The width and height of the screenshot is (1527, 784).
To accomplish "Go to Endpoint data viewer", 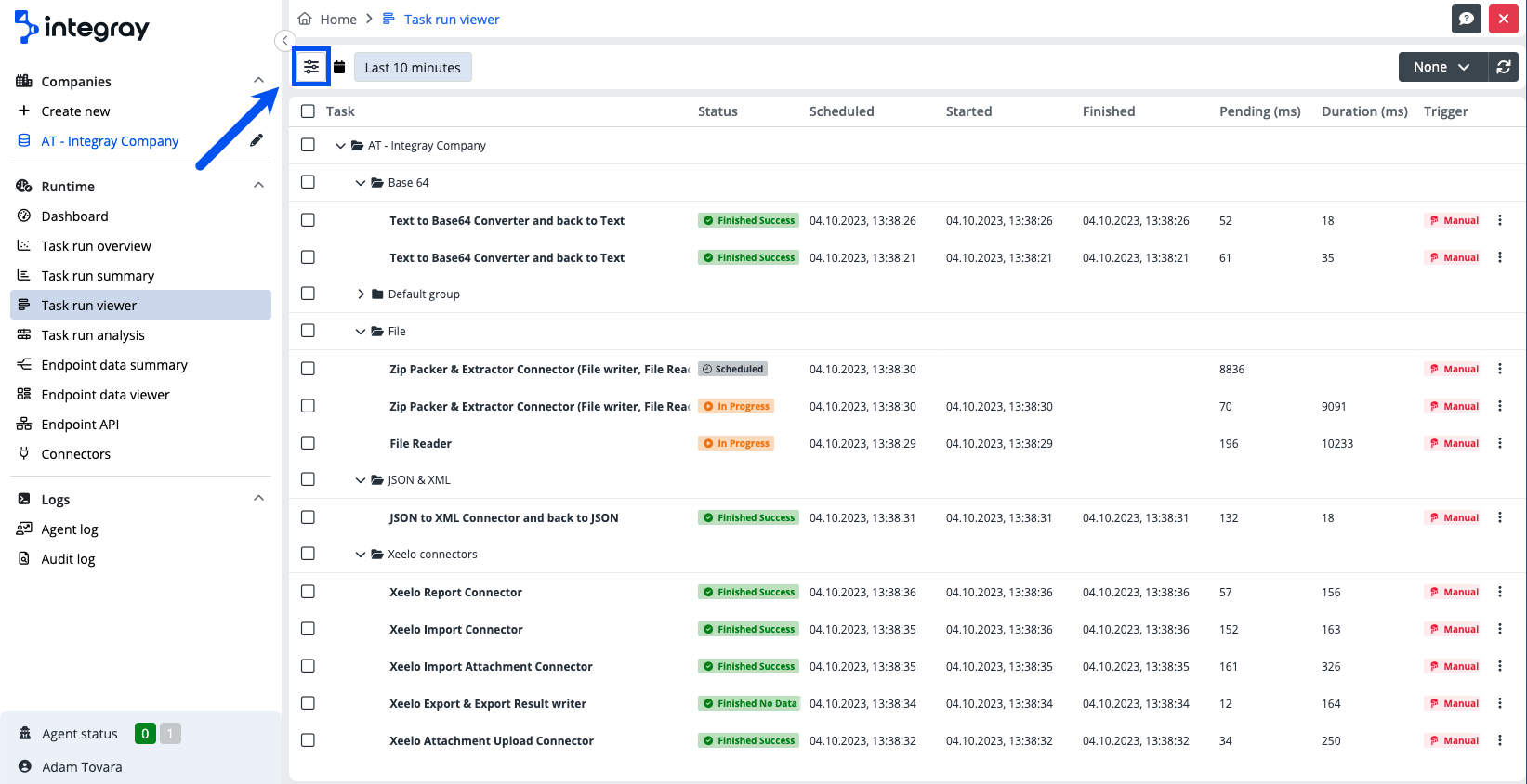I will point(105,395).
